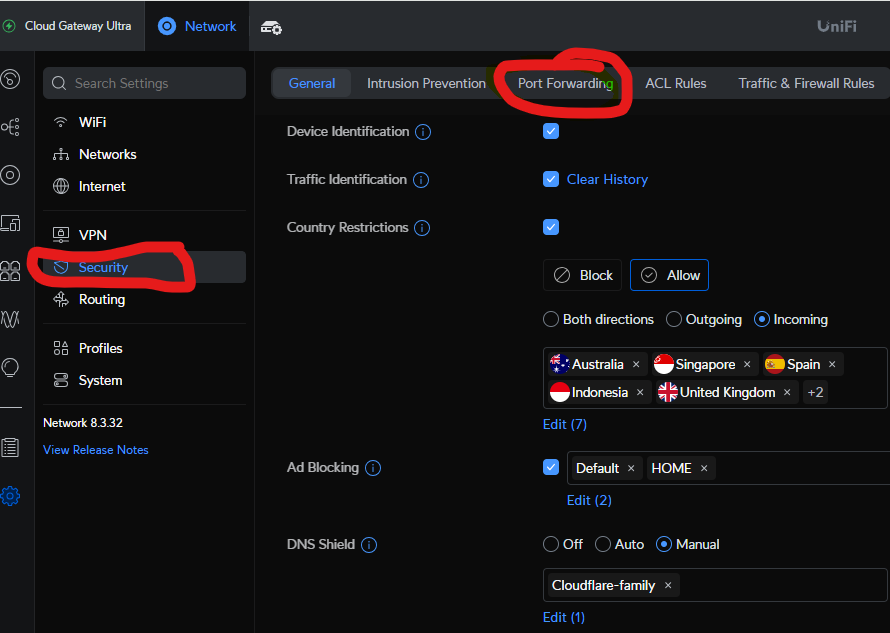Click the Cloud Gateway Ultra status icon

[x=9, y=26]
